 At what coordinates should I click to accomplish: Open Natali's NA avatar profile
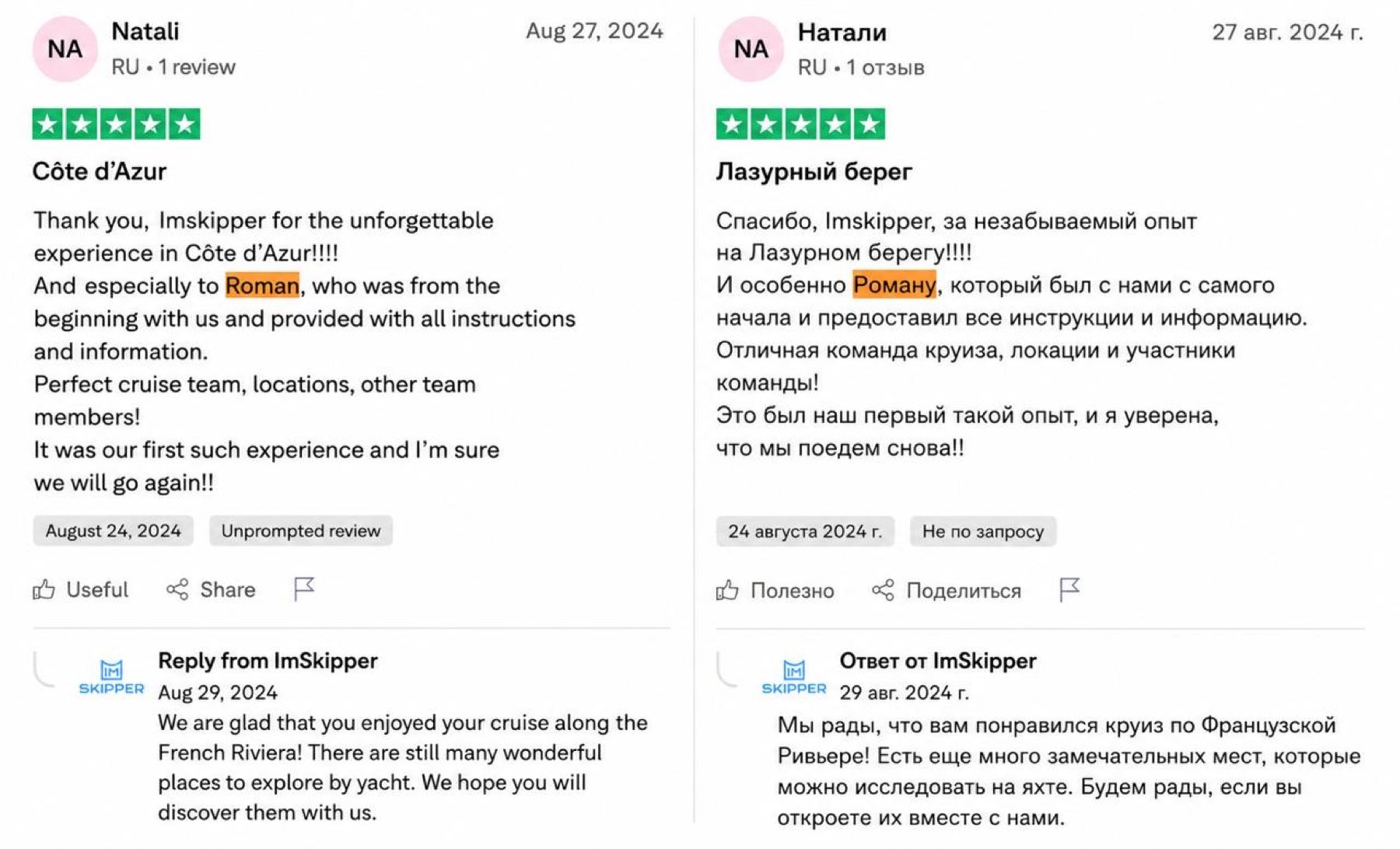point(65,49)
